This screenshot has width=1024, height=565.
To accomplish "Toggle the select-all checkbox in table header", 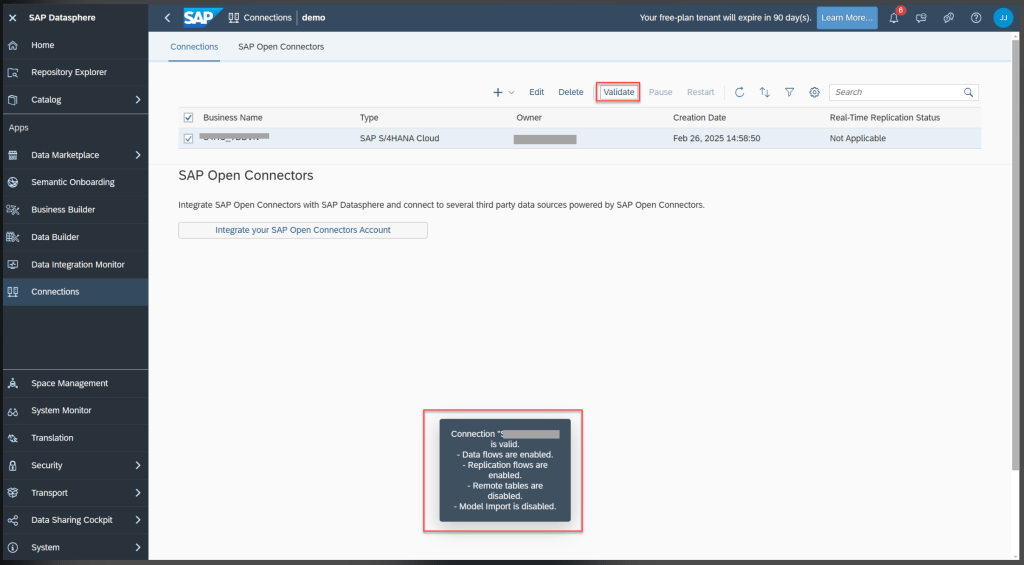I will click(188, 118).
